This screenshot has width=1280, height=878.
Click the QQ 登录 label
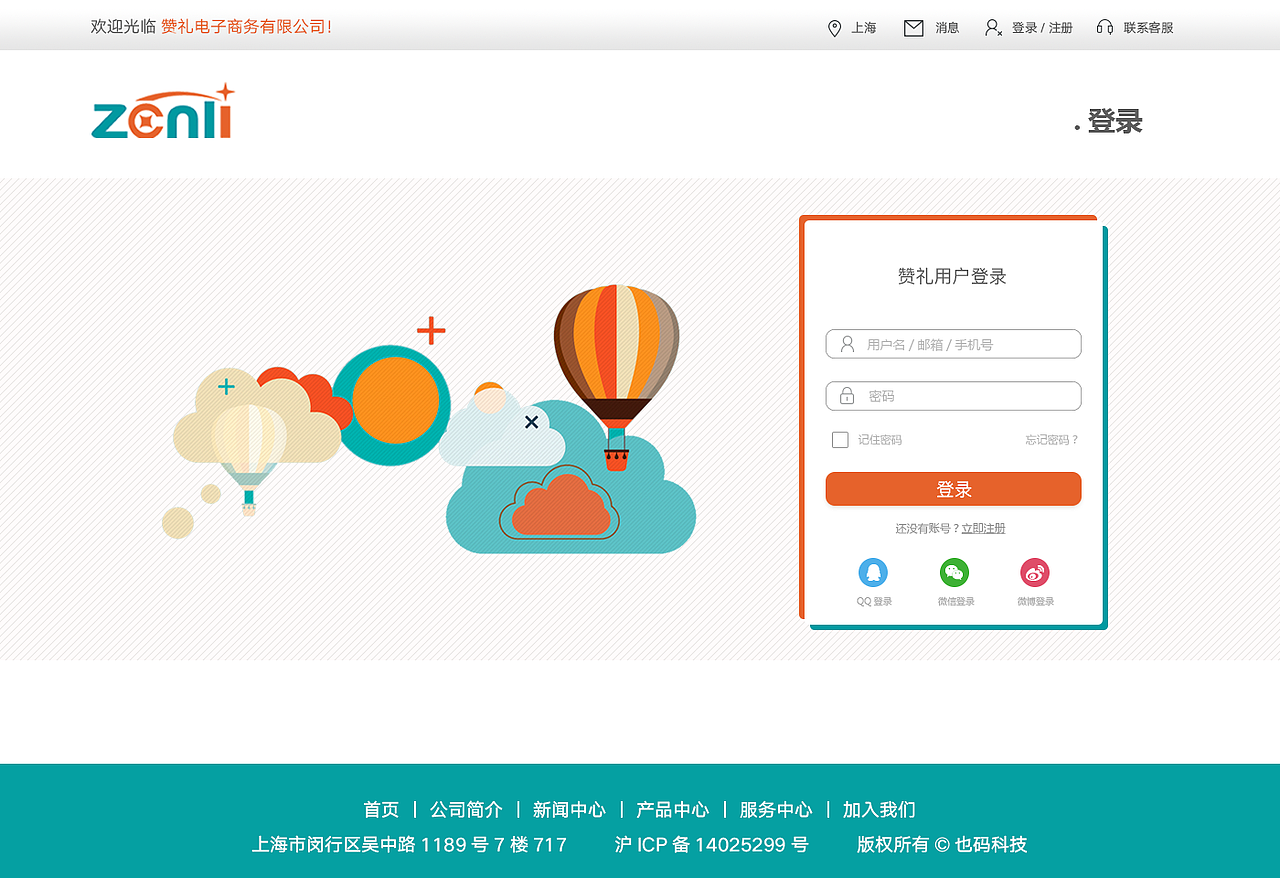click(874, 601)
